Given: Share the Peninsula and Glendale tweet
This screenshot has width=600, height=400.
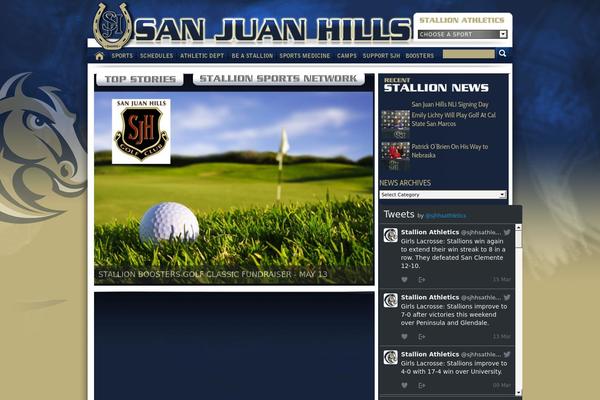Looking at the screenshot, I should [x=422, y=337].
